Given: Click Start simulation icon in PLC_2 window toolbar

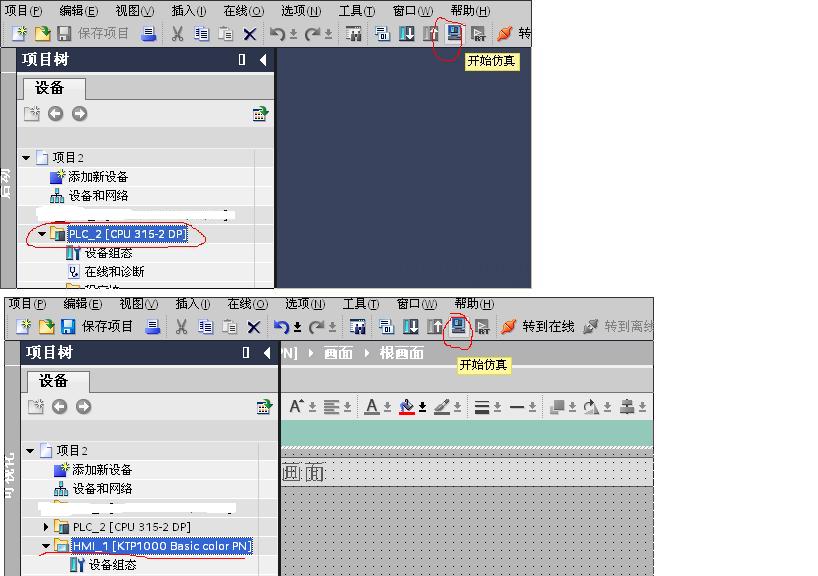Looking at the screenshot, I should [454, 34].
